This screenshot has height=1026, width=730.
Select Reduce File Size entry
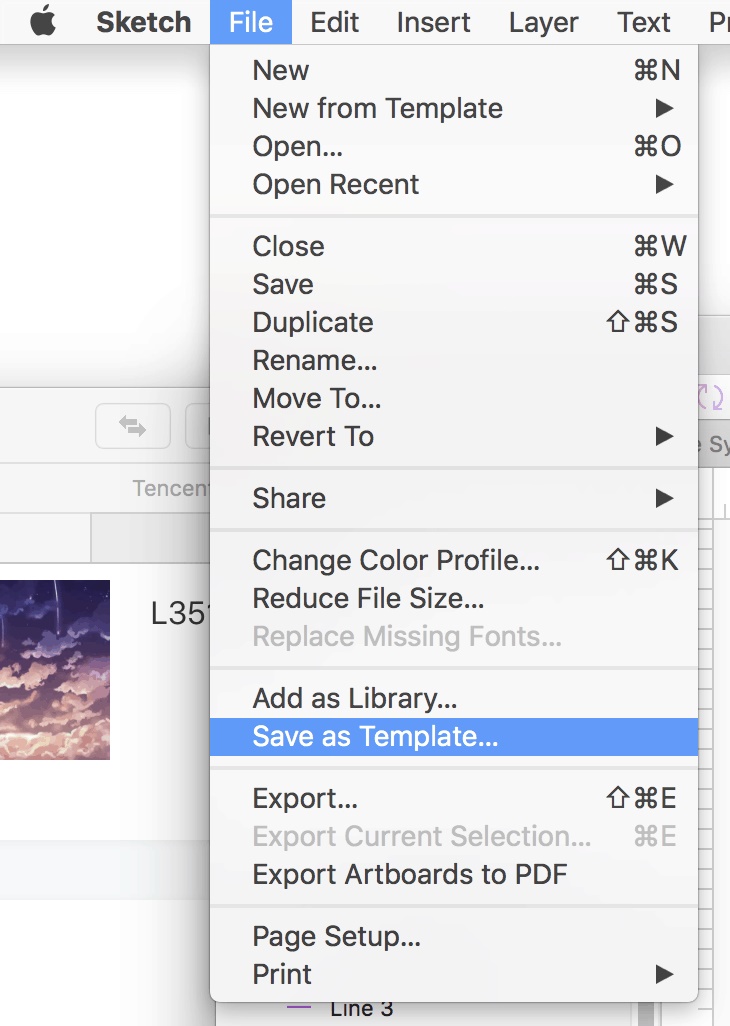(x=368, y=599)
